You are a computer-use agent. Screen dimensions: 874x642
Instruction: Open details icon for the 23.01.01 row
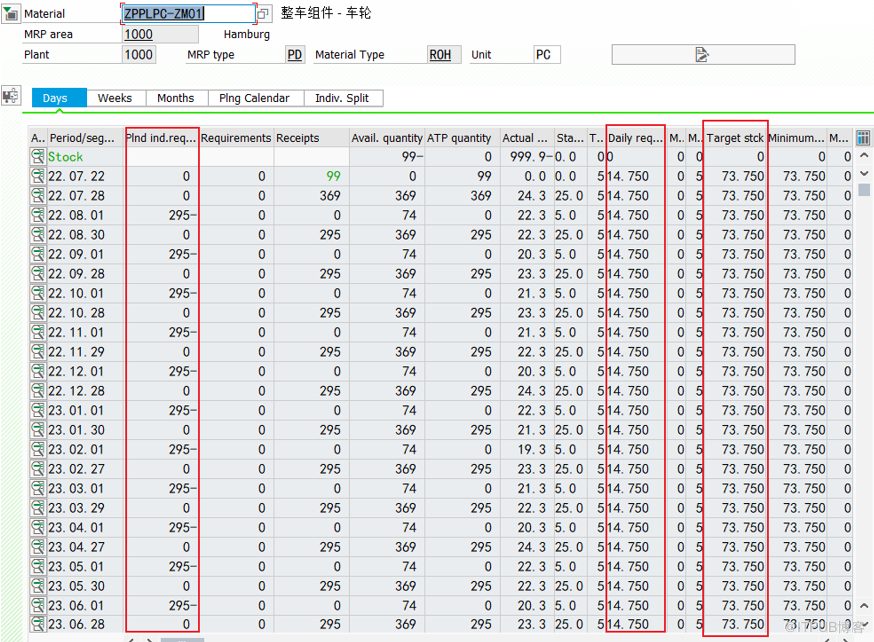pyautogui.click(x=38, y=410)
